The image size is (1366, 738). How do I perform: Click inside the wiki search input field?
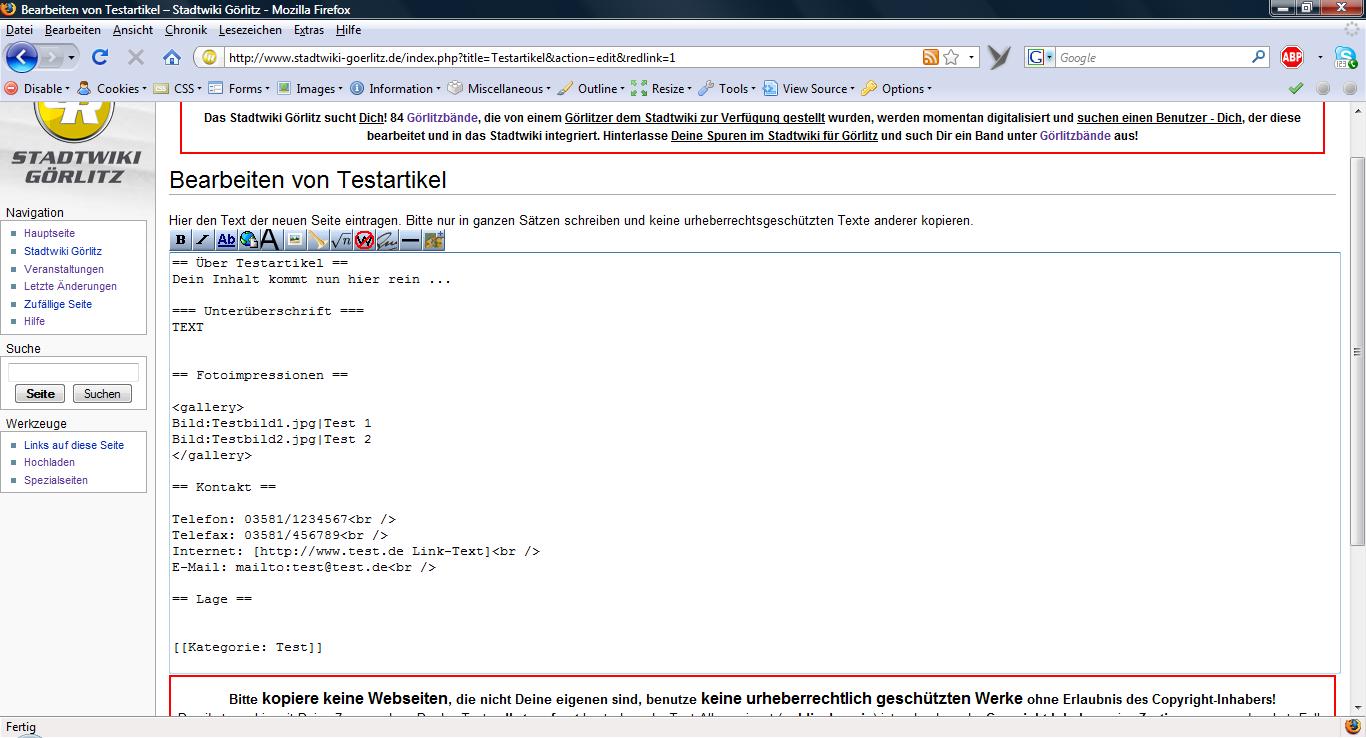[73, 373]
